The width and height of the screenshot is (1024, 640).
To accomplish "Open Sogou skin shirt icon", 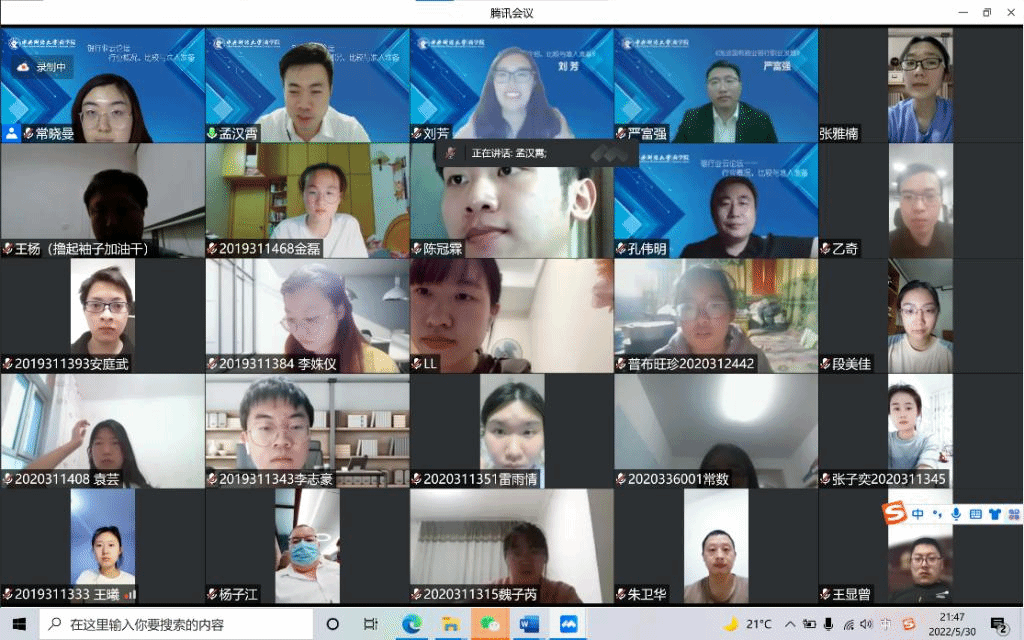I will coord(994,514).
